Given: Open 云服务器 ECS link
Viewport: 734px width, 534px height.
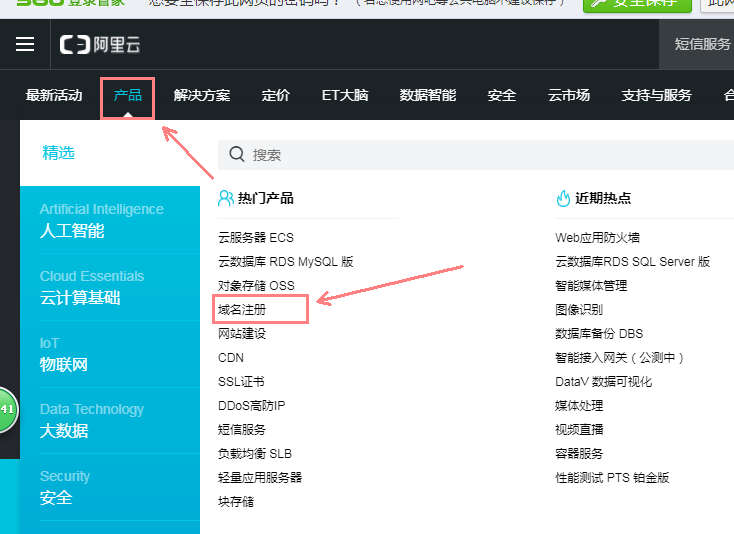Looking at the screenshot, I should (256, 238).
